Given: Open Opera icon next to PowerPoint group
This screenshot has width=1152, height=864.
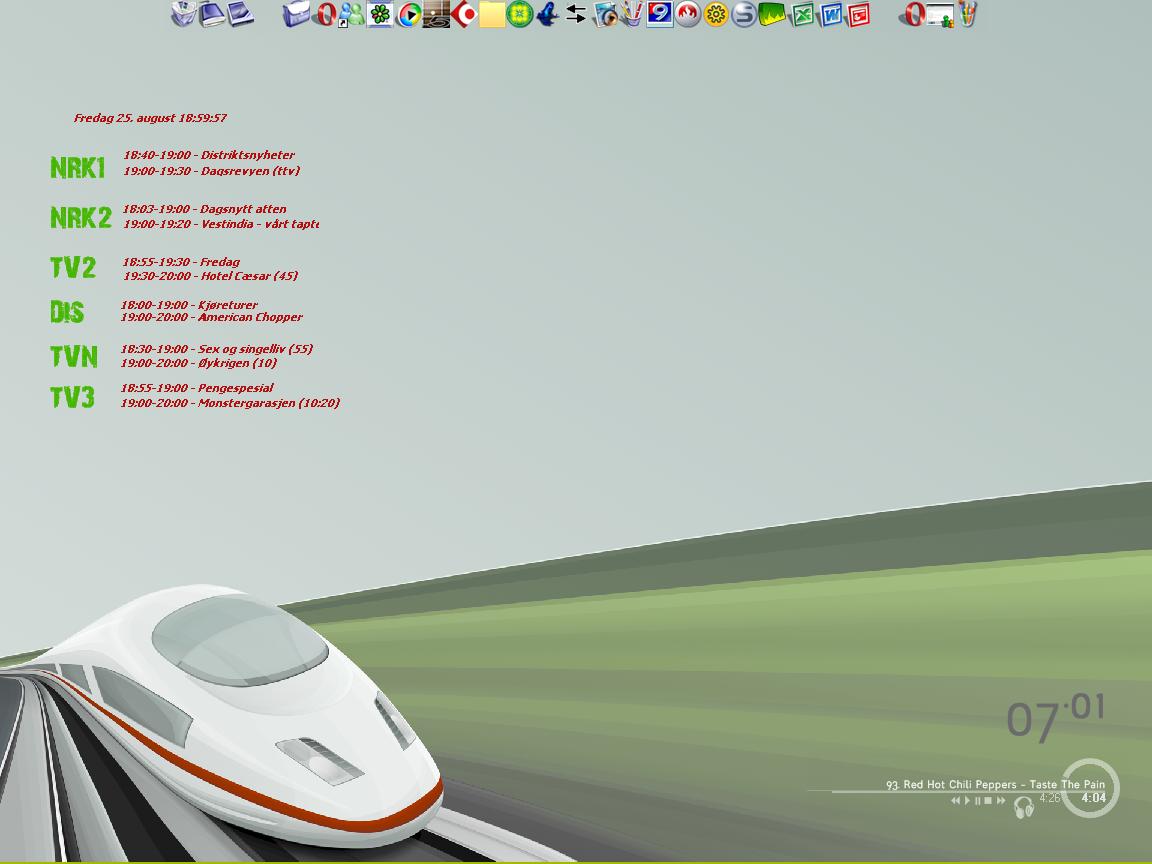Looking at the screenshot, I should pyautogui.click(x=912, y=14).
